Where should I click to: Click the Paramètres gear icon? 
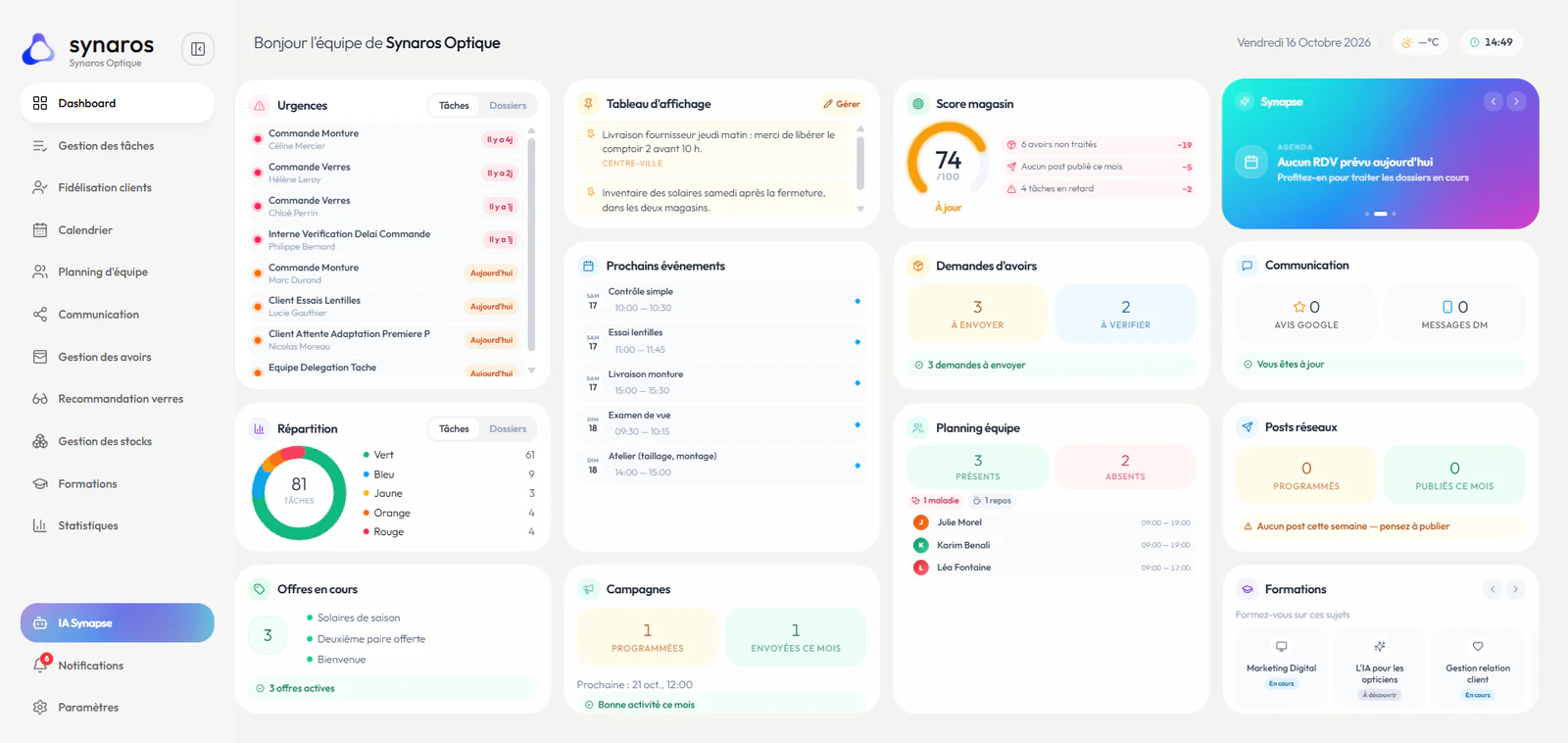point(40,708)
